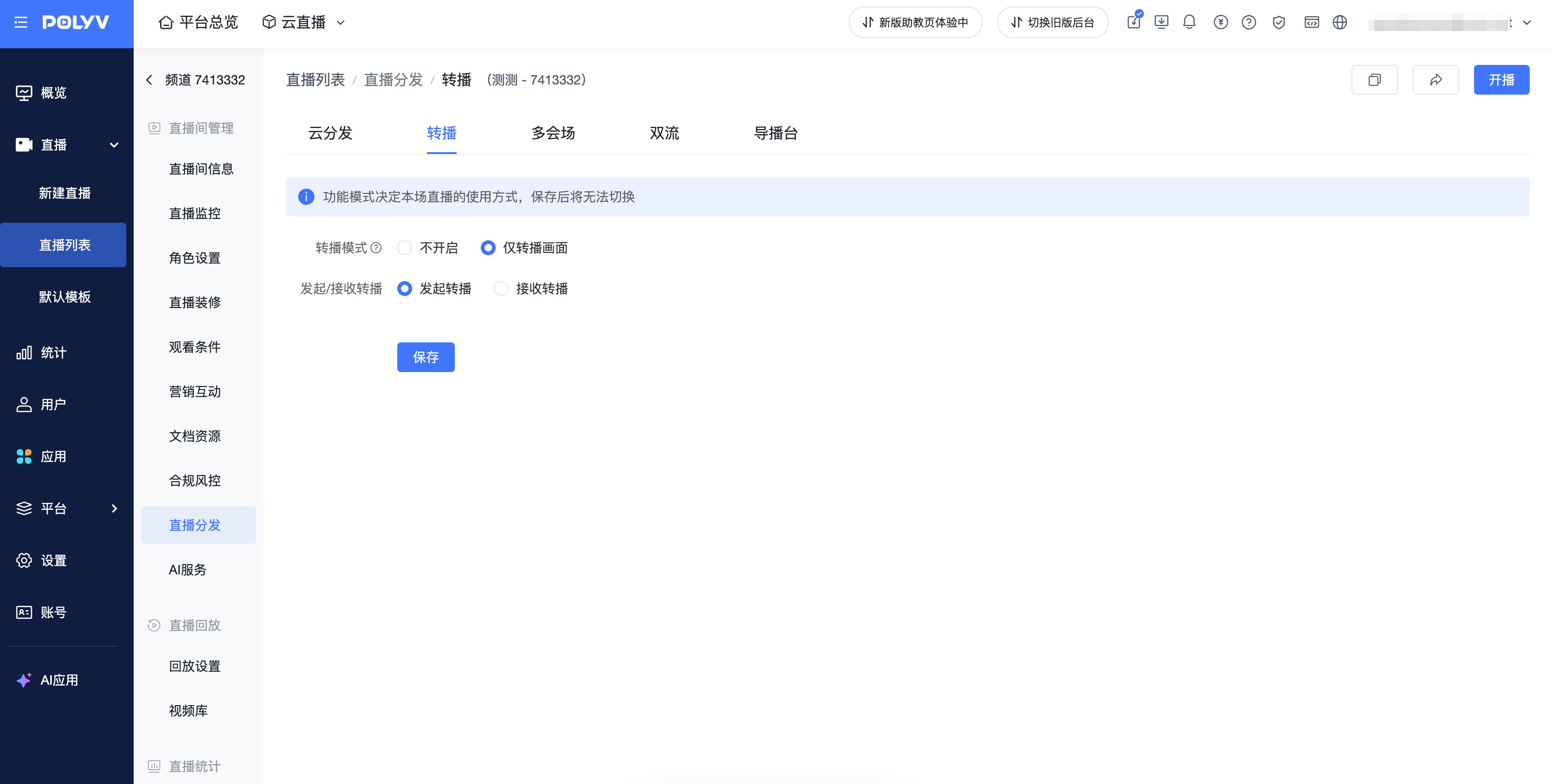Select 仅转播画面 radio option

tap(488, 248)
